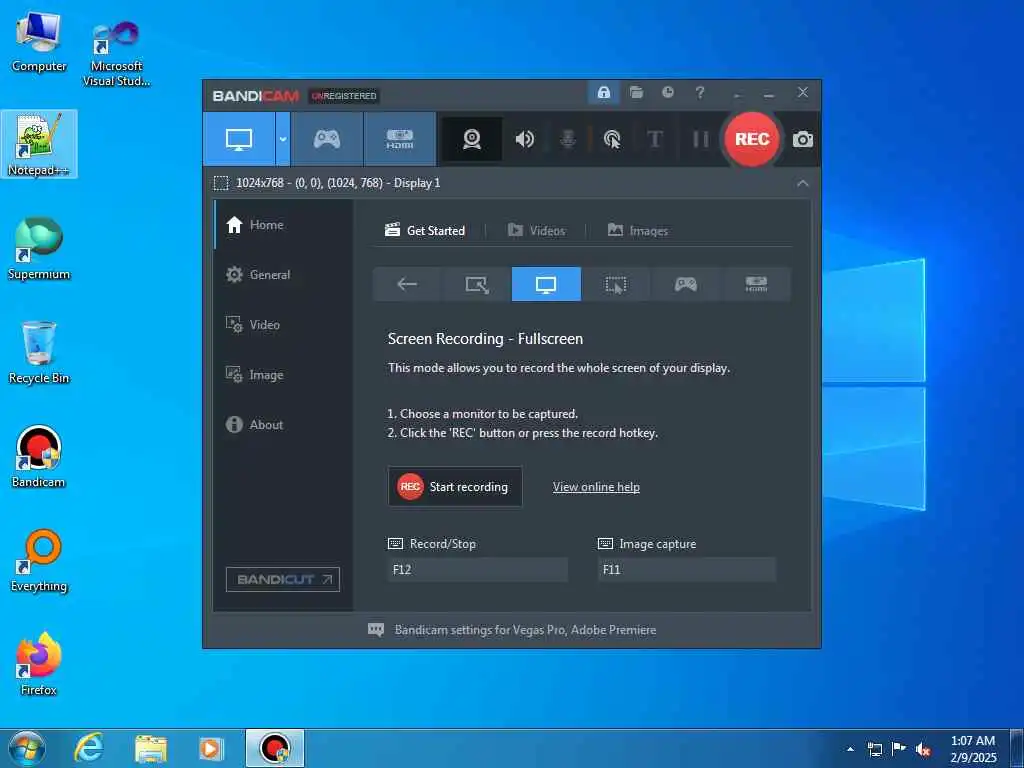Open Image settings in sidebar
Viewport: 1024px width, 768px height.
pyautogui.click(x=283, y=375)
